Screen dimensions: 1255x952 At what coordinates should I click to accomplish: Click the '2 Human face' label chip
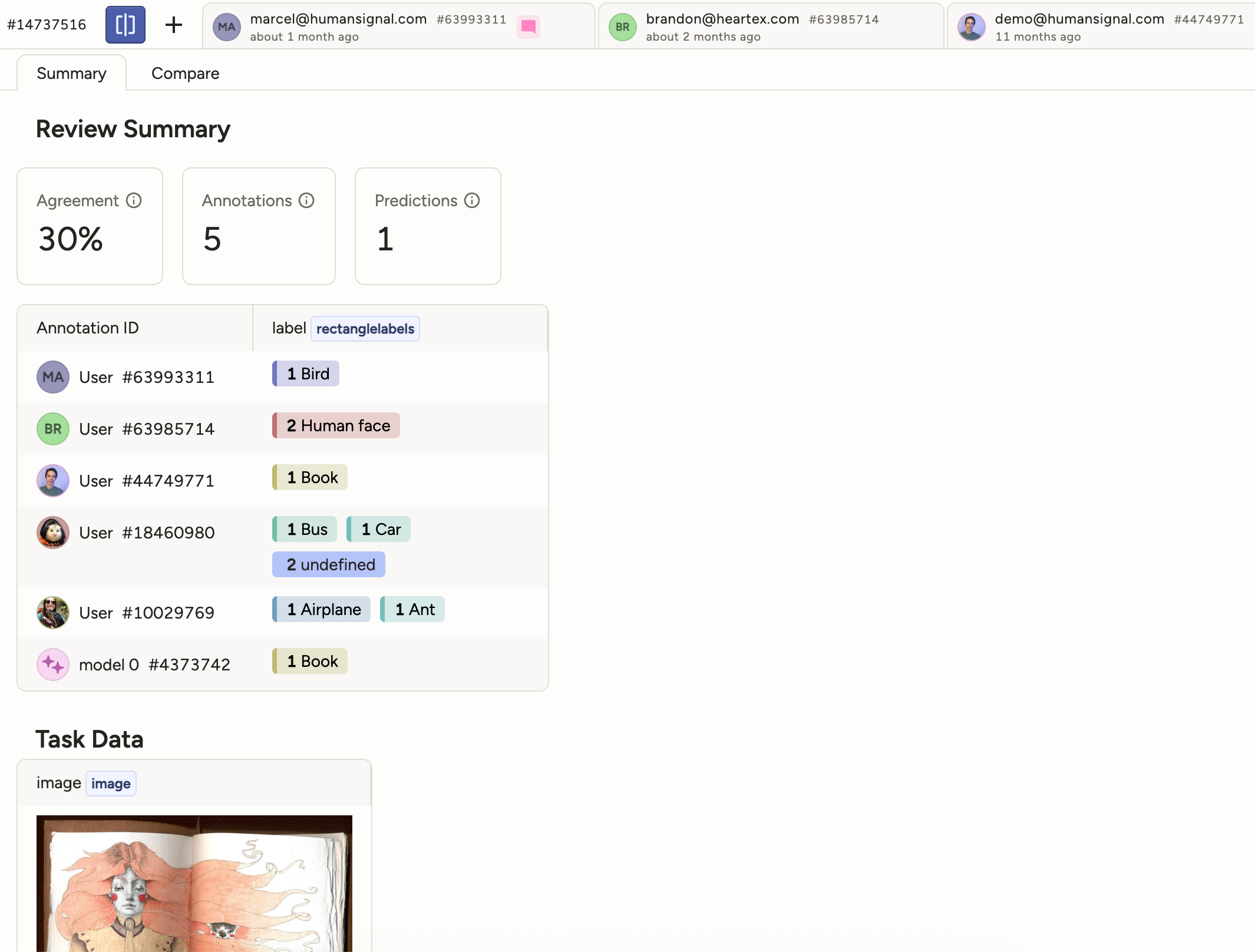[x=336, y=425]
